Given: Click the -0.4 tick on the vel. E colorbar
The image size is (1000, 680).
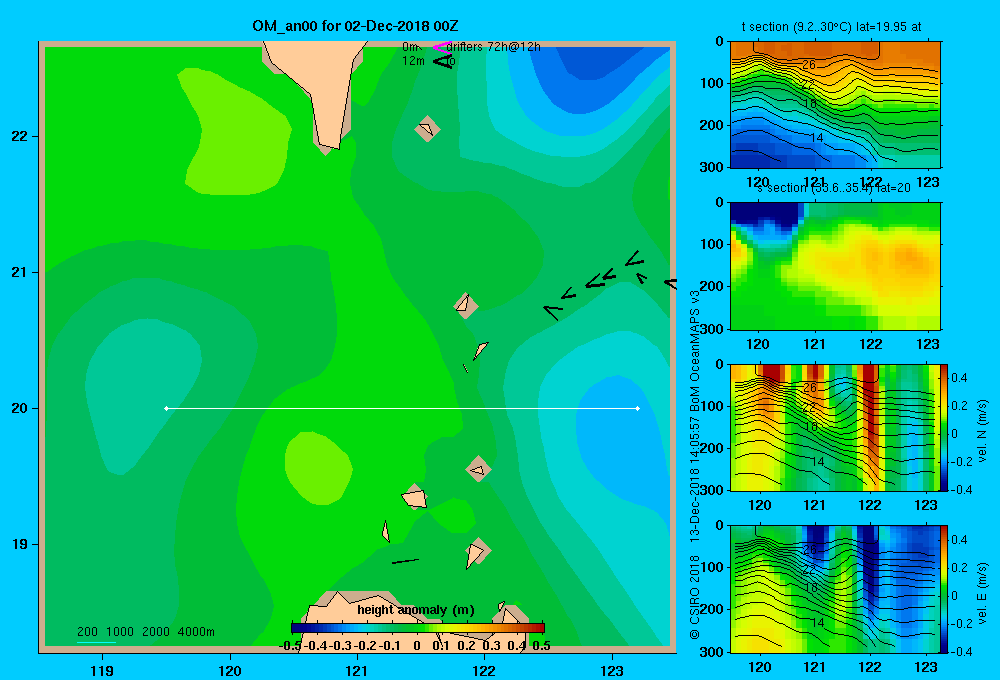Looking at the screenshot, I should tap(960, 651).
